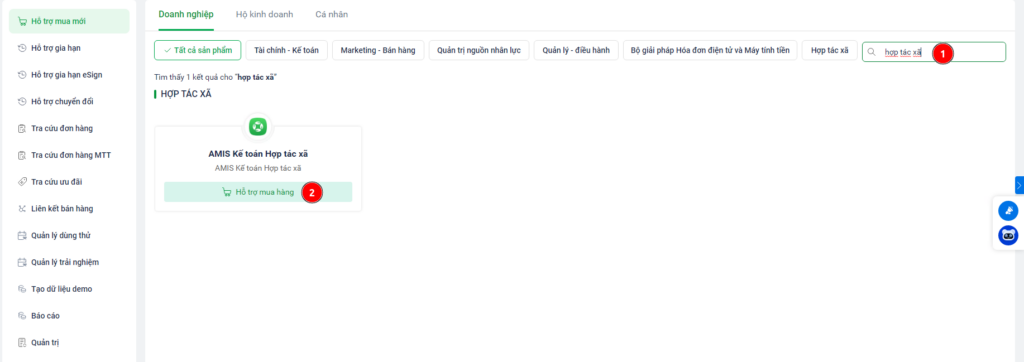Viewport: 1024px width, 362px height.
Task: Click the Hỗ trợ mua hàng button
Action: [258, 192]
